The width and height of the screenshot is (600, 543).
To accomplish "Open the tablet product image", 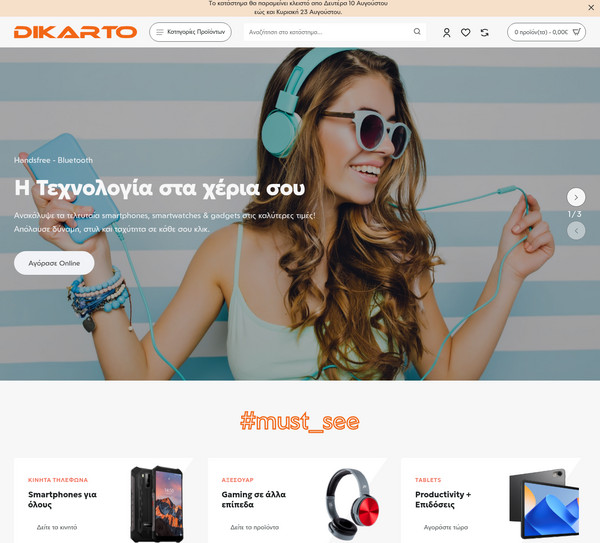I will coord(545,504).
